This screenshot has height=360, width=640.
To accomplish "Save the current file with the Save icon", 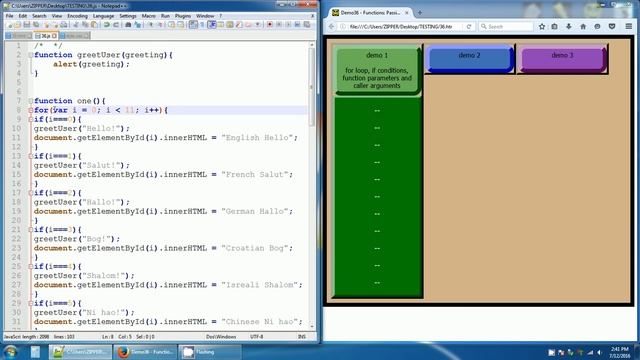I will (x=27, y=25).
